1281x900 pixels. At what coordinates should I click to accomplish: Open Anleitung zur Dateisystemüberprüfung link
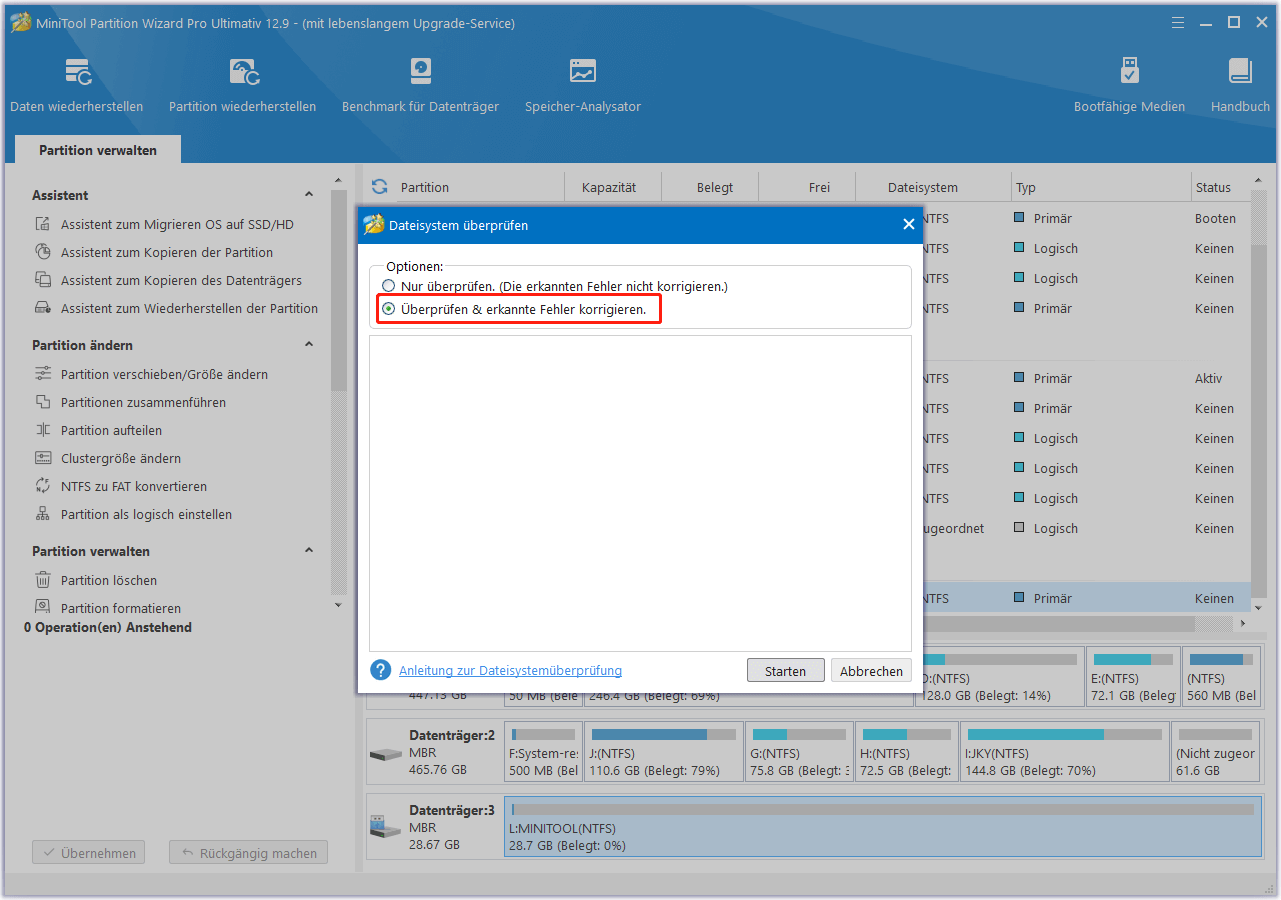click(x=510, y=671)
